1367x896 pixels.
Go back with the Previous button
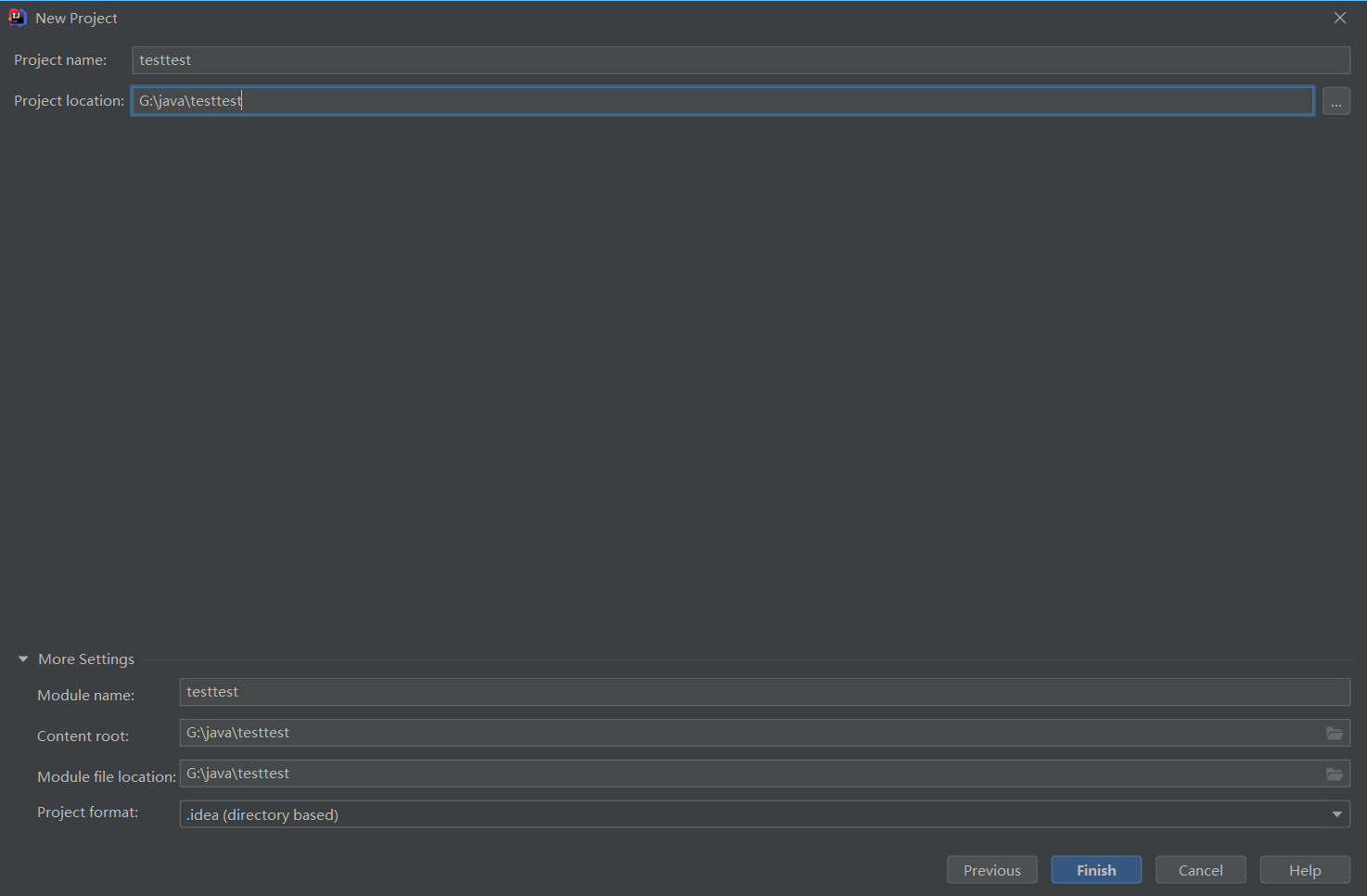991,870
